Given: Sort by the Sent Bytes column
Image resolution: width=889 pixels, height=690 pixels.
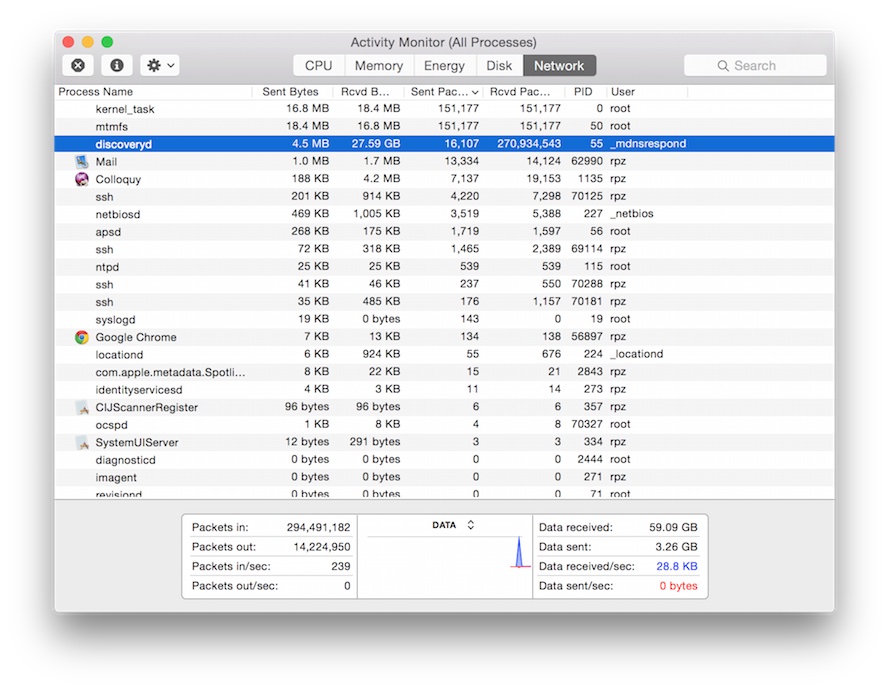Looking at the screenshot, I should click(290, 92).
